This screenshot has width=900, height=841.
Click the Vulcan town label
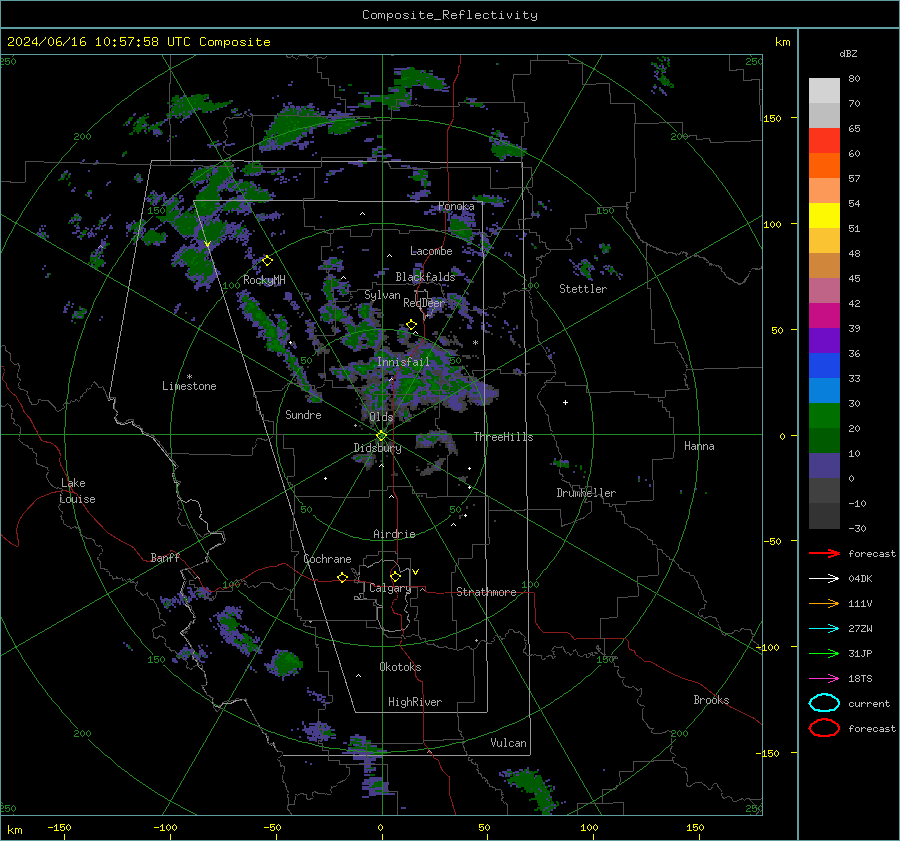click(x=508, y=743)
